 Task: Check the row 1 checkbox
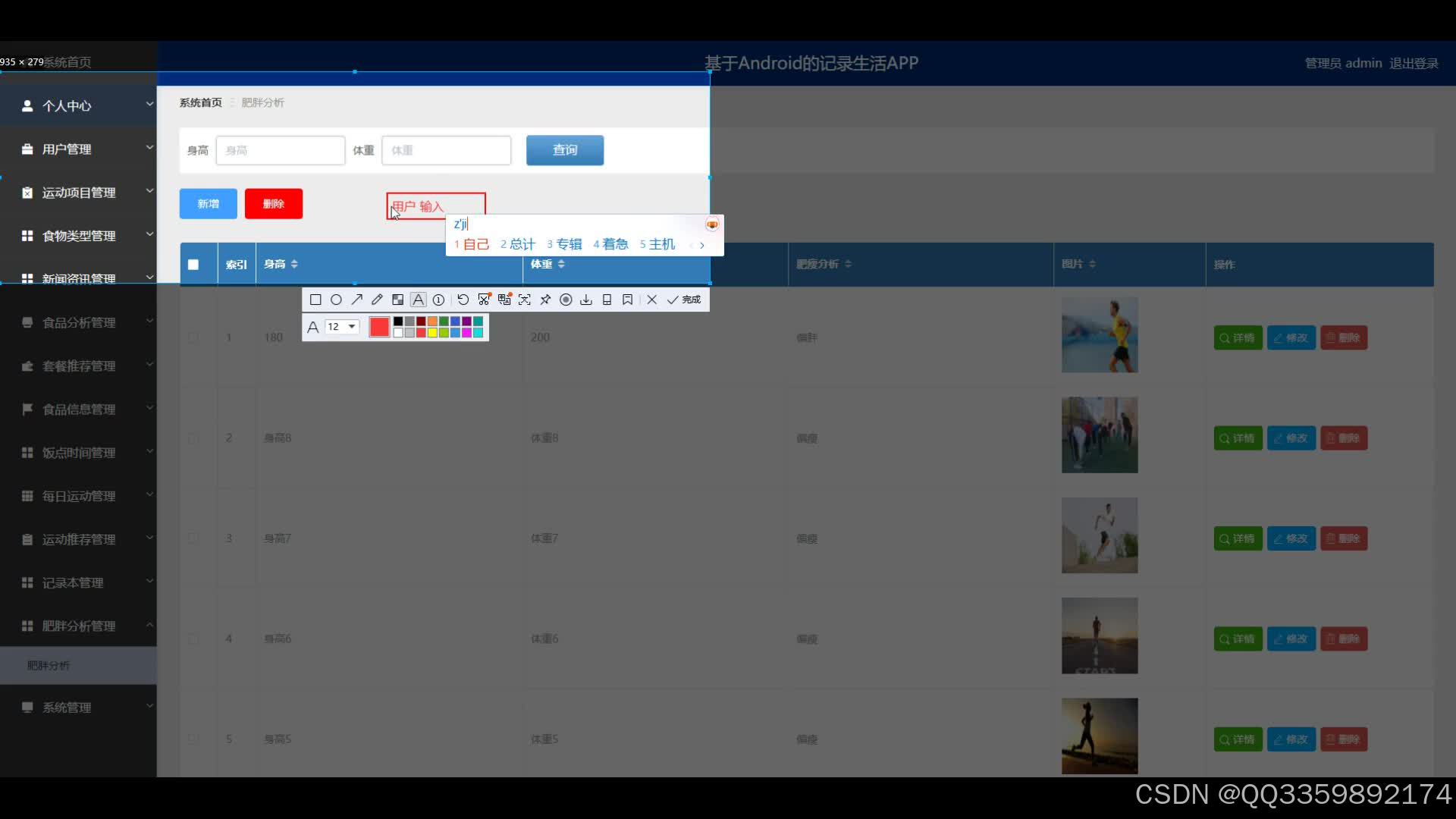tap(193, 337)
